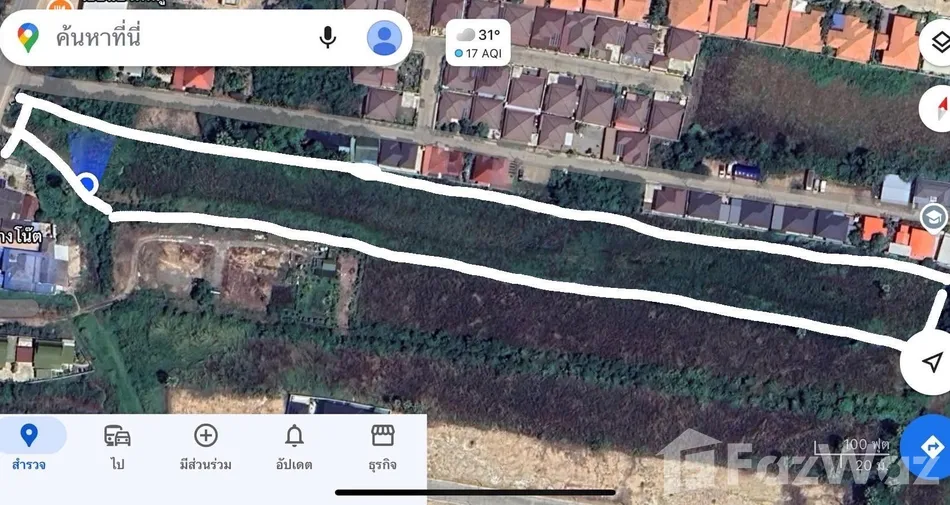Open the ธุรกิจ tab

coord(382,447)
